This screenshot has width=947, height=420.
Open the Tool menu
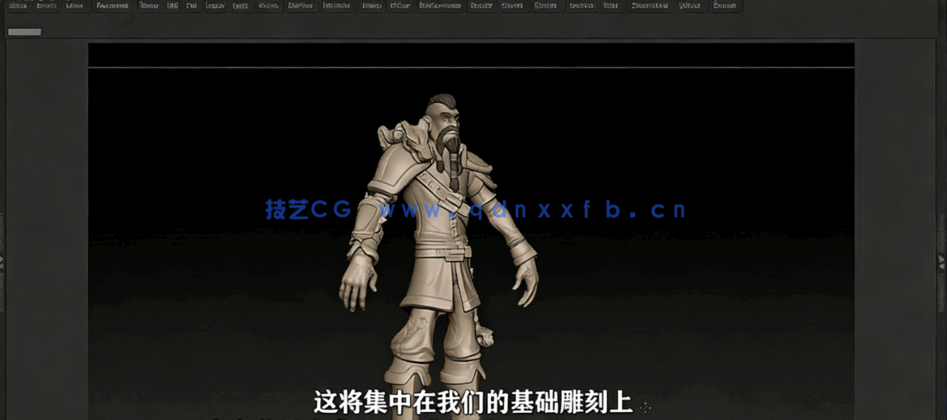[611, 6]
